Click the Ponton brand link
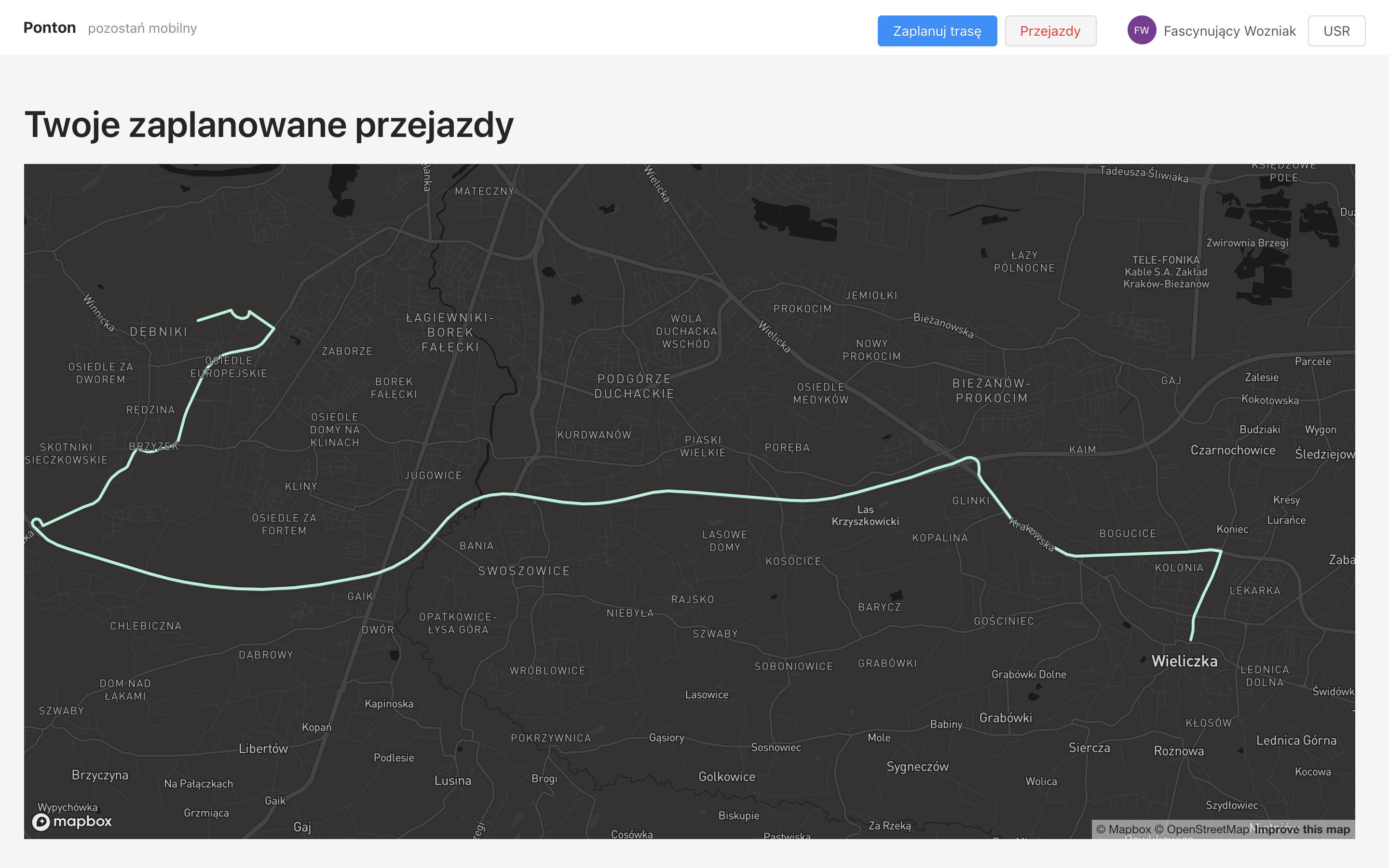The image size is (1389, 868). pos(49,27)
